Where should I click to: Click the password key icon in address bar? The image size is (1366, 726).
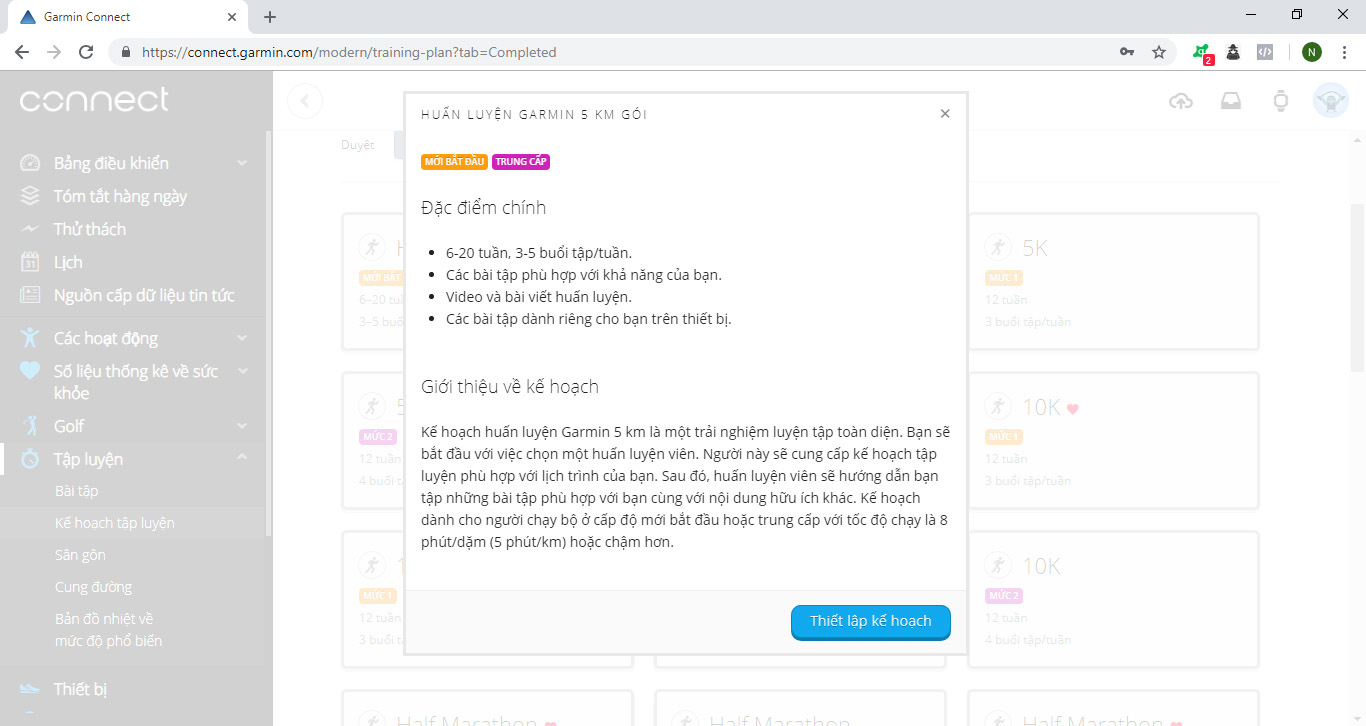(1127, 52)
